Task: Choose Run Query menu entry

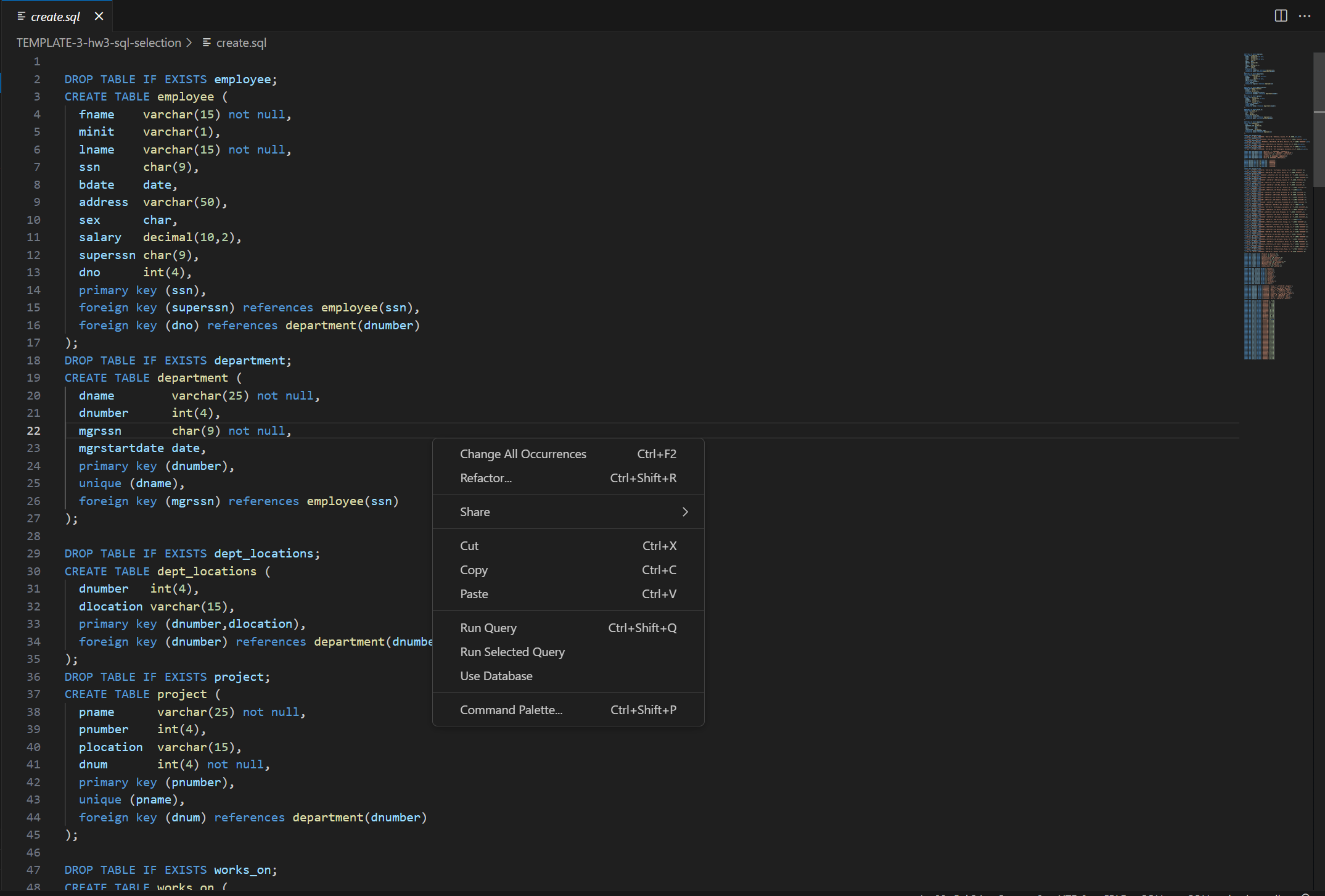Action: 488,628
